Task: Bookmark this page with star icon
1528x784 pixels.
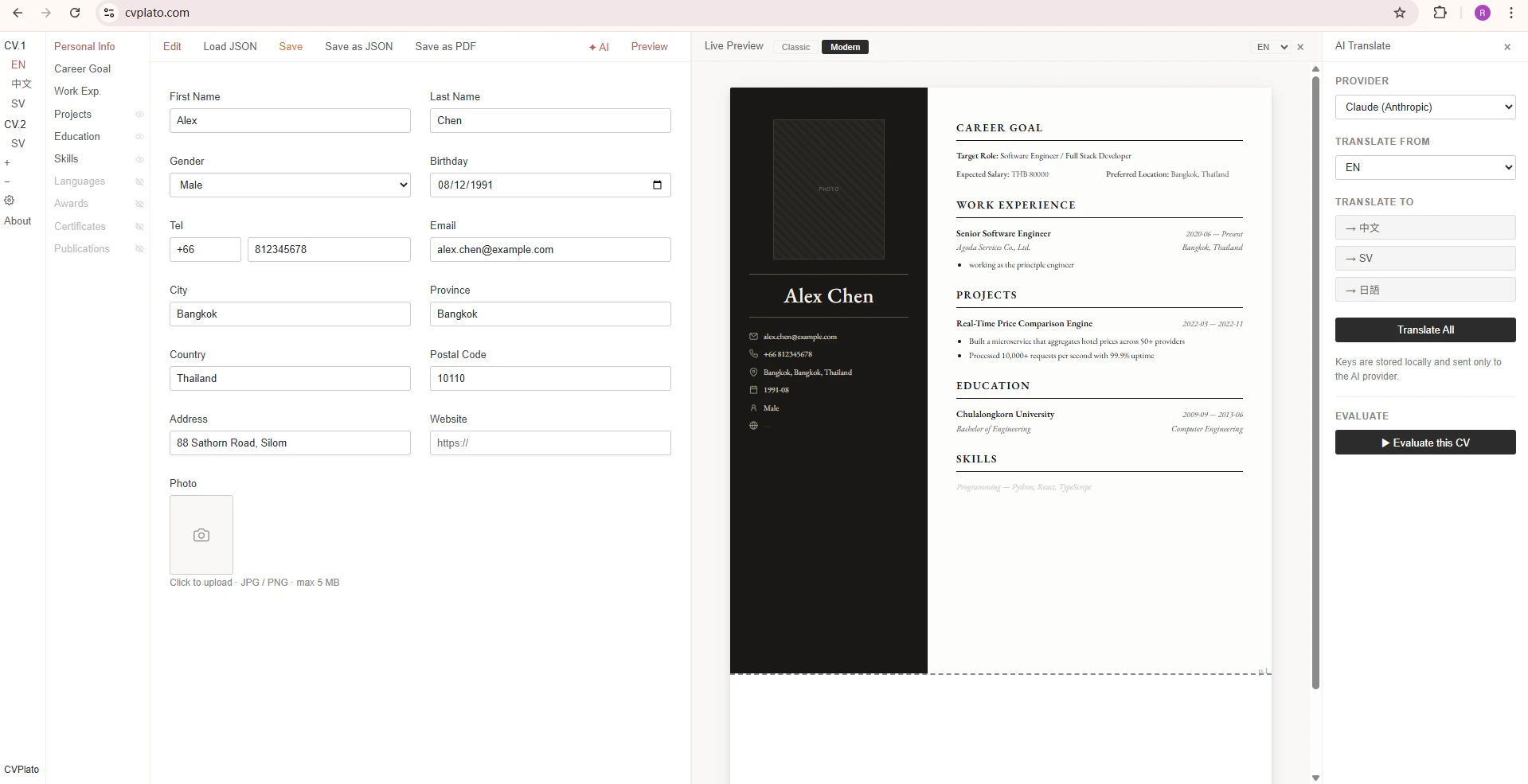Action: click(x=1400, y=13)
